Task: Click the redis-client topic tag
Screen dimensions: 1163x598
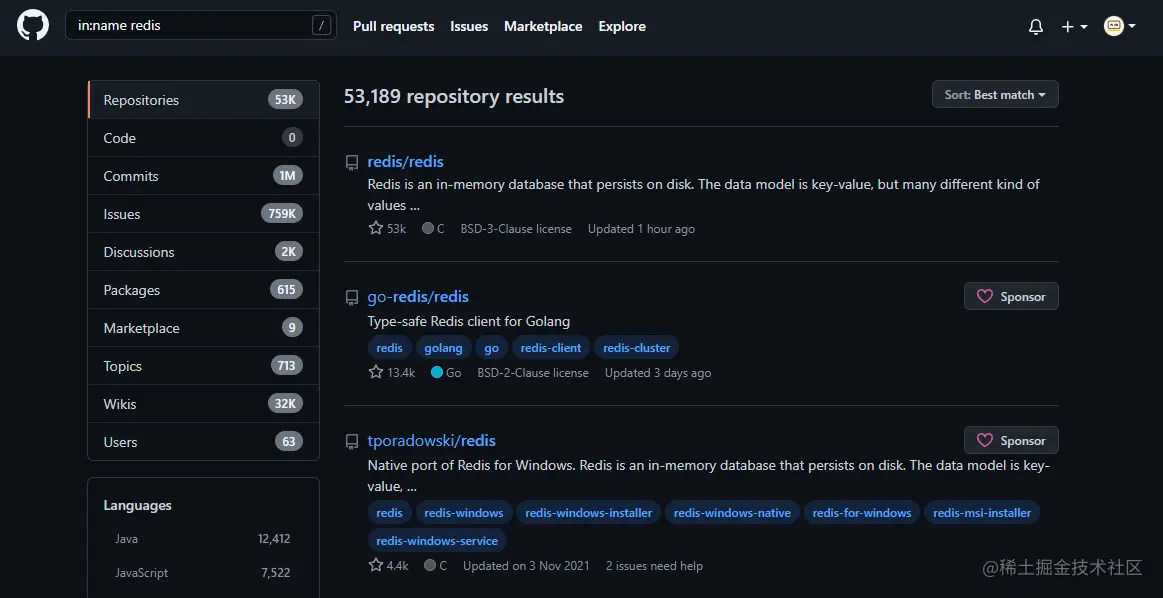Action: point(551,347)
